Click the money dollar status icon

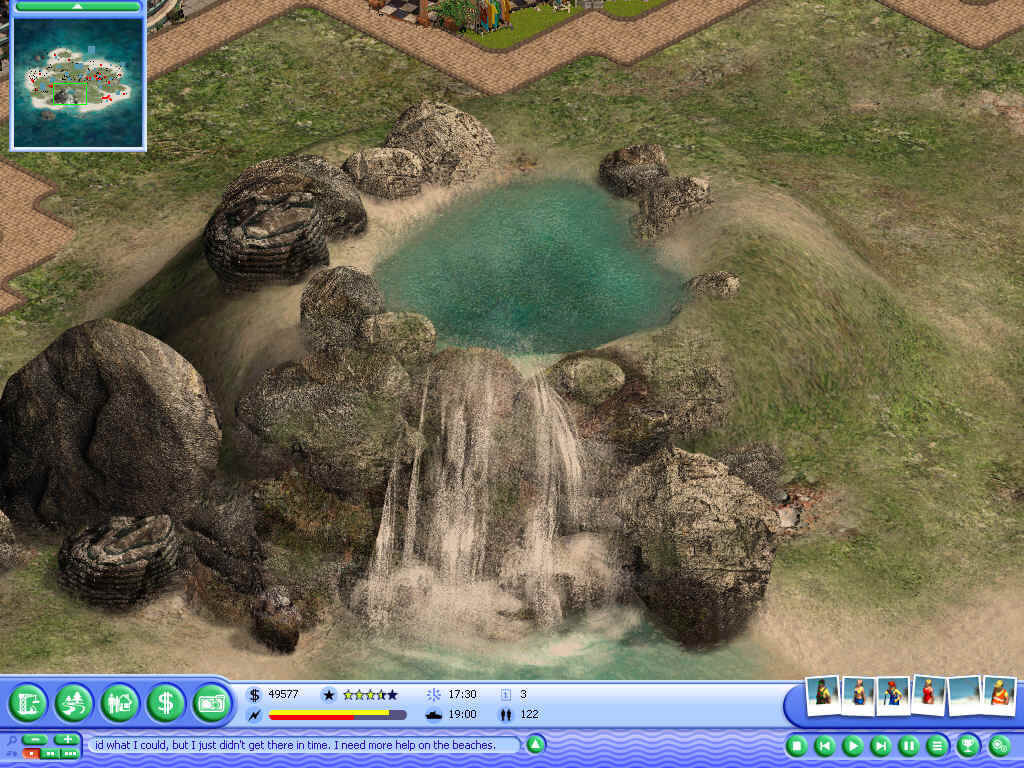254,695
